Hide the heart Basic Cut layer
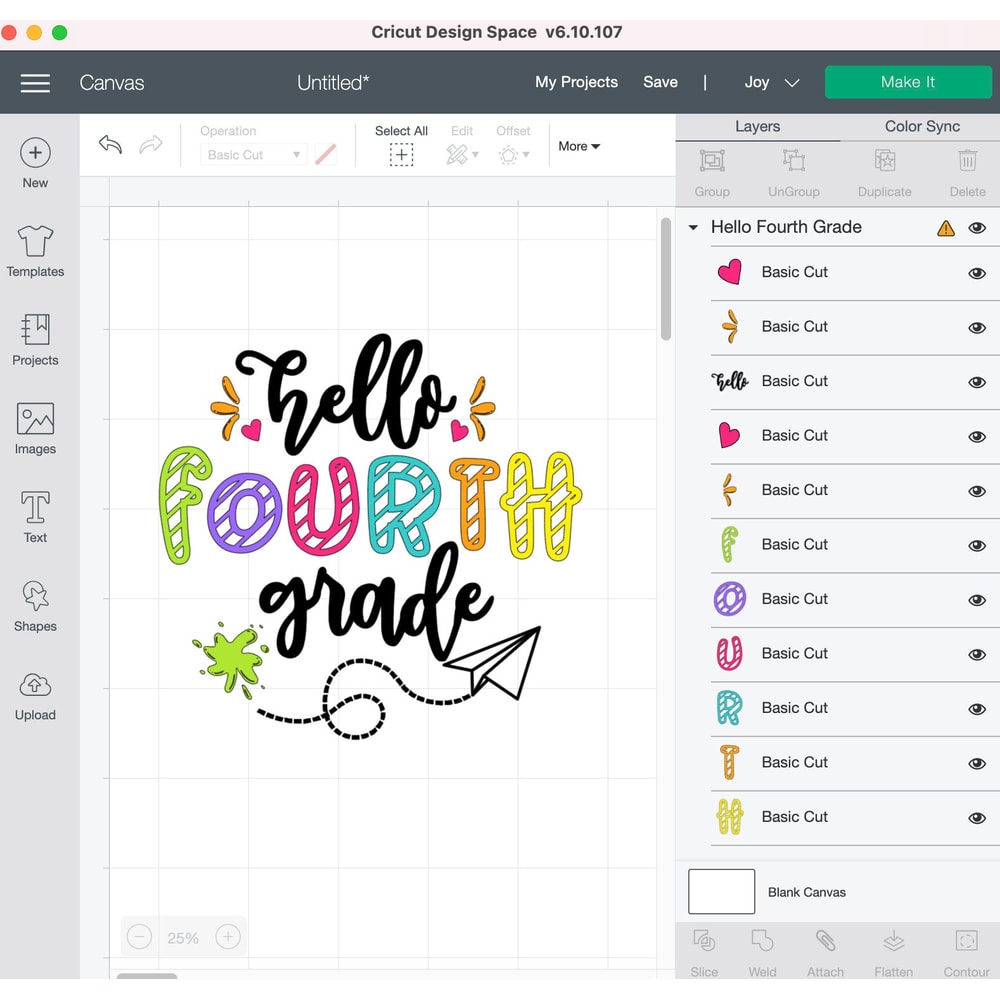1000x1000 pixels. click(977, 272)
